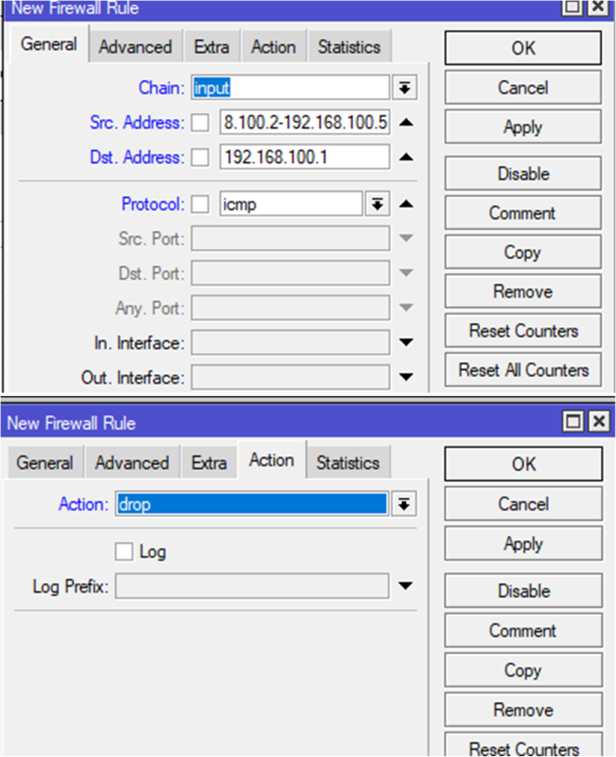Expand the Out. Interface field
Image resolution: width=616 pixels, height=757 pixels.
(406, 378)
